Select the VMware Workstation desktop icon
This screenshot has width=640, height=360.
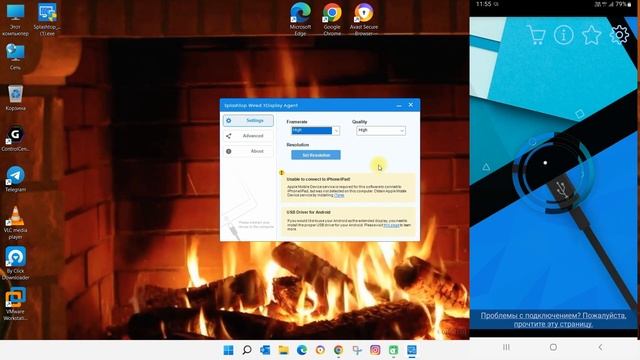(x=16, y=304)
